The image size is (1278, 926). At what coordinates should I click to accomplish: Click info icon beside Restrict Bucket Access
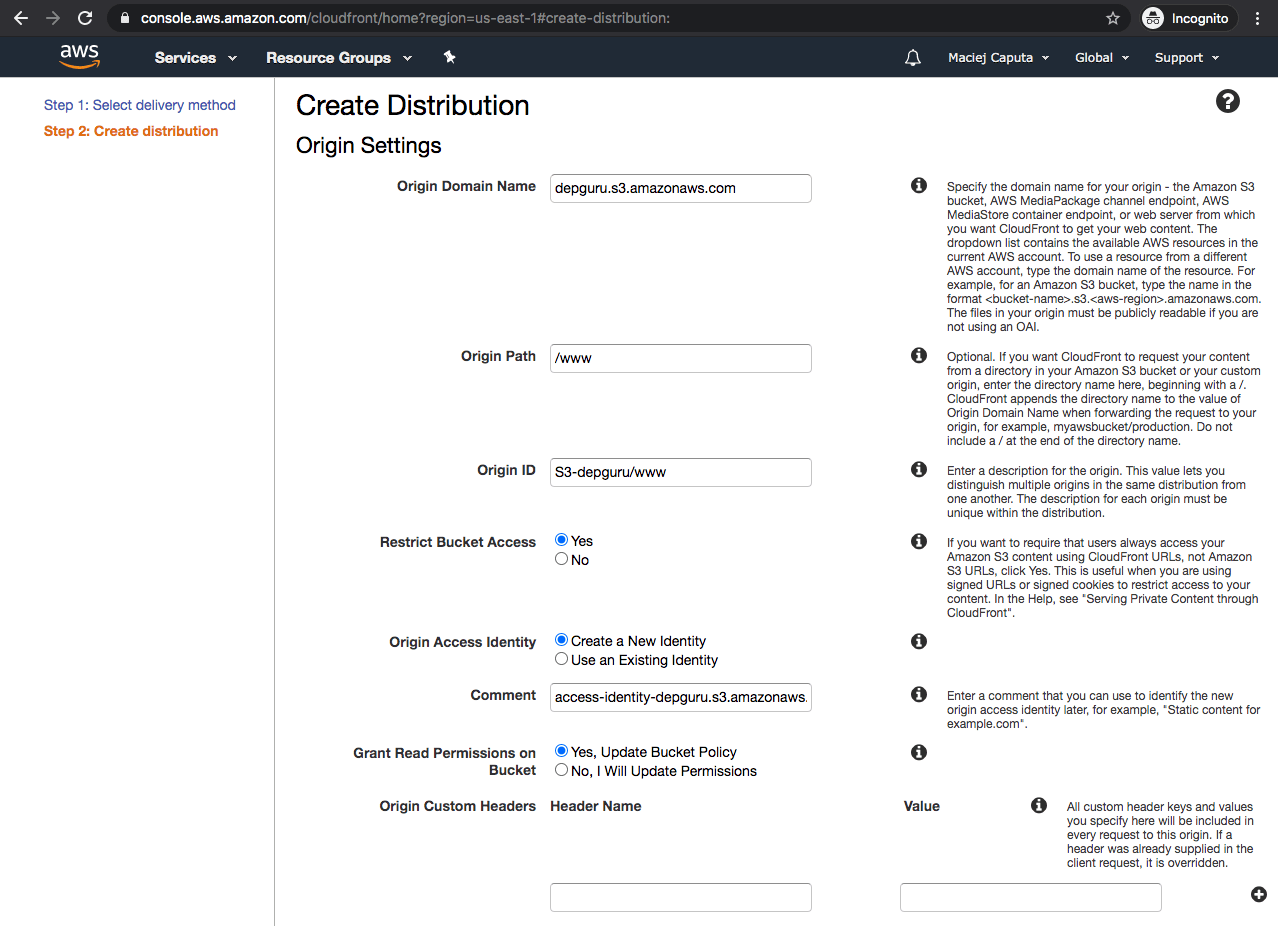[x=918, y=542]
